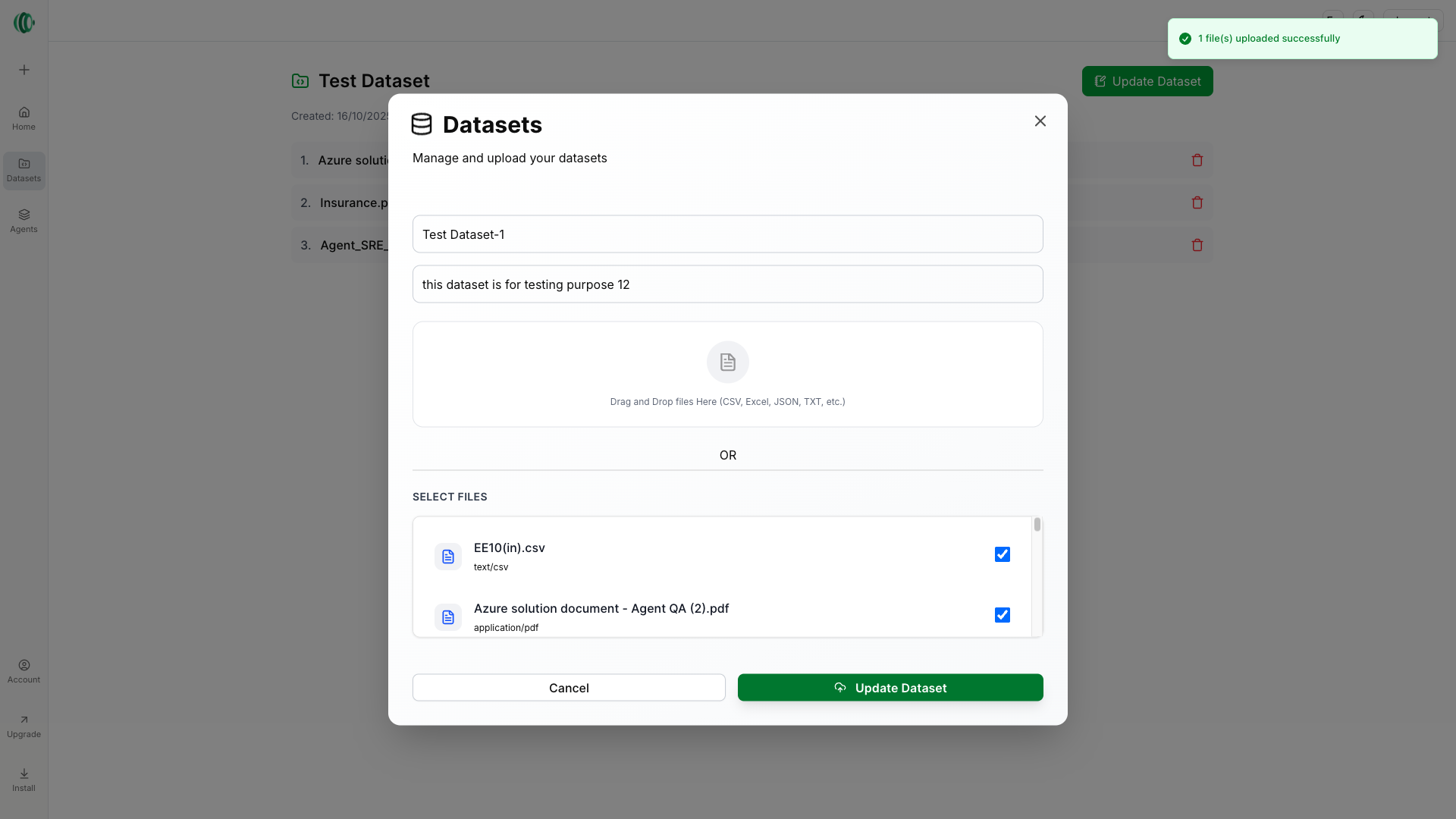Select the Datasets sidebar tab
The width and height of the screenshot is (1456, 819).
[x=24, y=170]
